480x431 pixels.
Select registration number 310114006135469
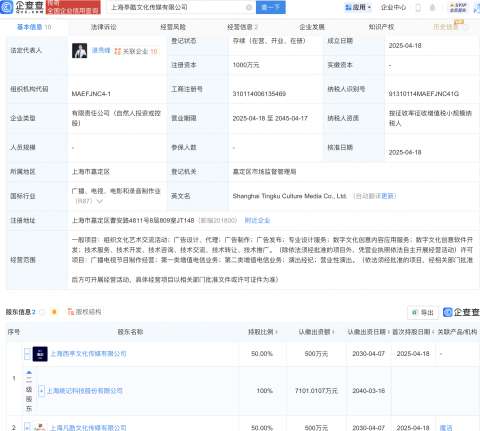click(x=259, y=94)
